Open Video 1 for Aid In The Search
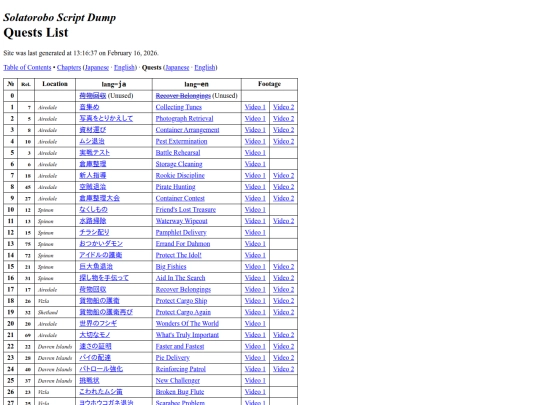This screenshot has width=540, height=405. tap(255, 278)
